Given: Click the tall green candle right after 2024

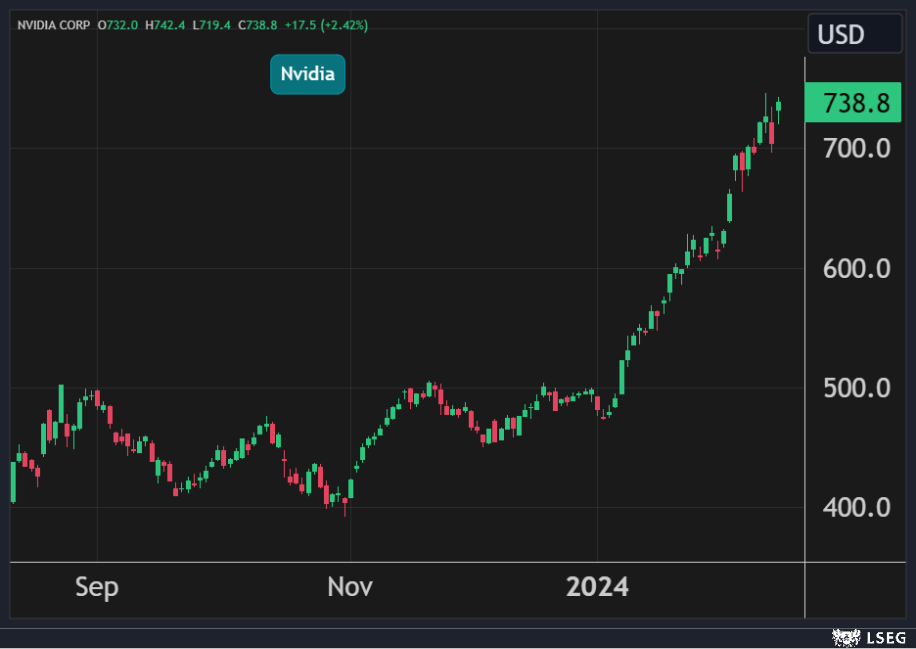Looking at the screenshot, I should click(x=622, y=377).
